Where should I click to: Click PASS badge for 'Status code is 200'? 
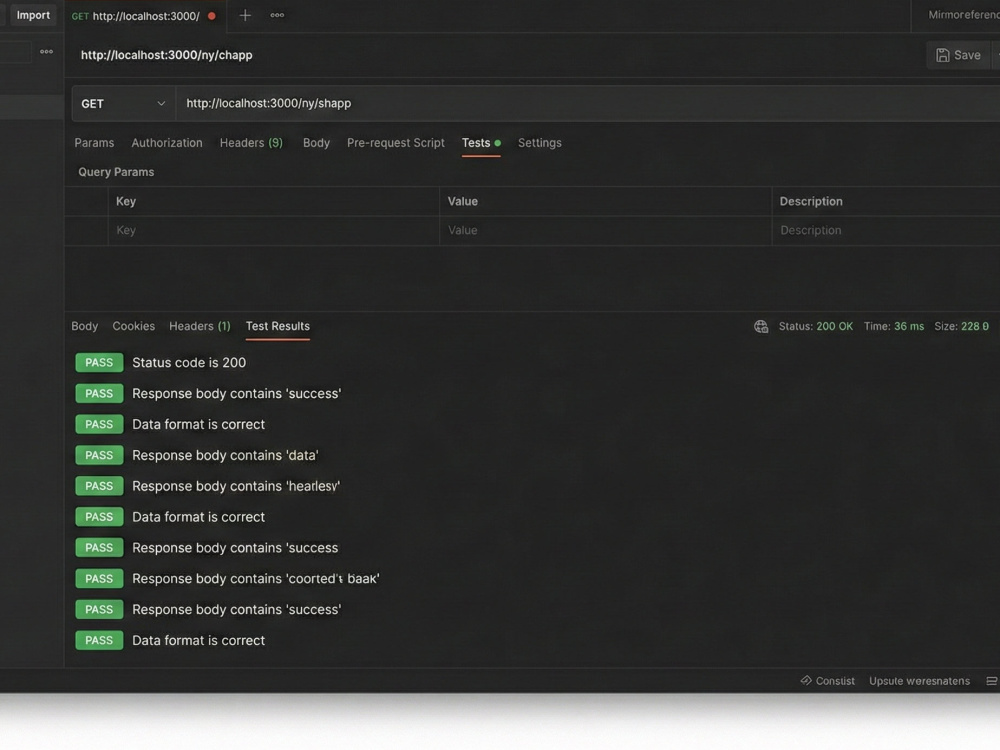[x=99, y=362]
